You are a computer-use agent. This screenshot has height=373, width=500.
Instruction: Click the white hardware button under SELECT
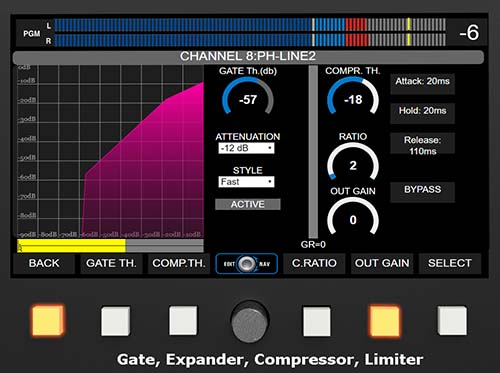click(452, 321)
